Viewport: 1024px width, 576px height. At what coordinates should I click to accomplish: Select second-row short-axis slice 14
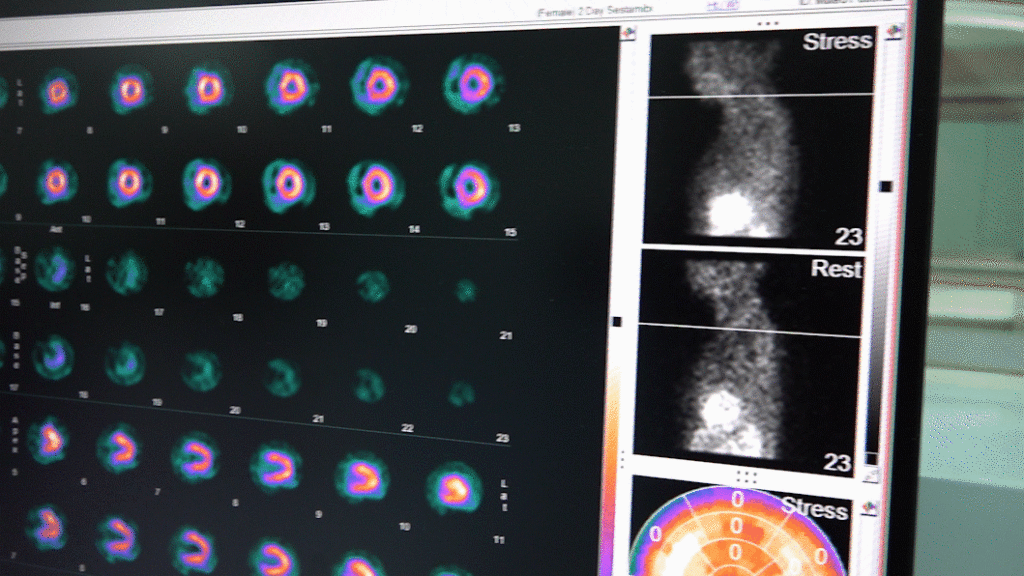click(376, 187)
